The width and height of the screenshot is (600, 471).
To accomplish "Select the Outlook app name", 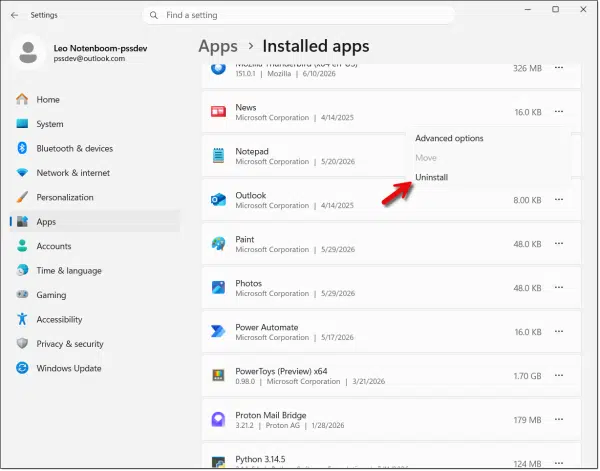I will point(251,196).
